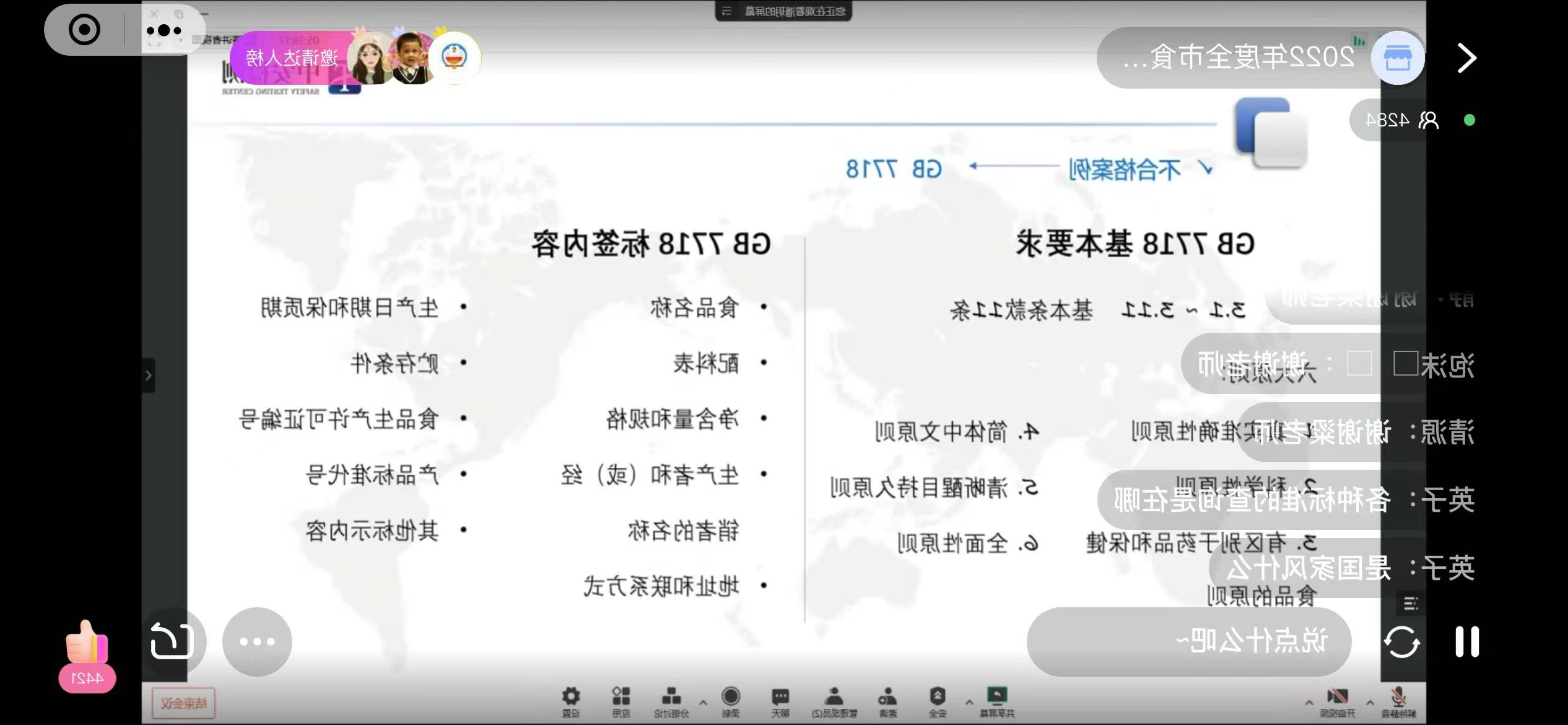The height and width of the screenshot is (725, 1568).
Task: Click the rotate screen icon
Action: pos(172,642)
